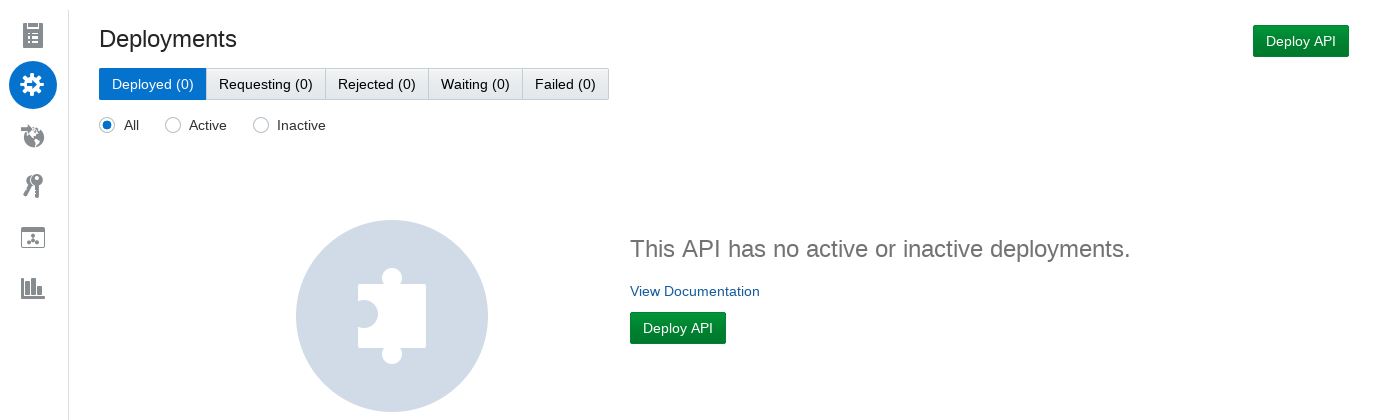
Task: Click the puzzle piece placeholder image
Action: 392,316
